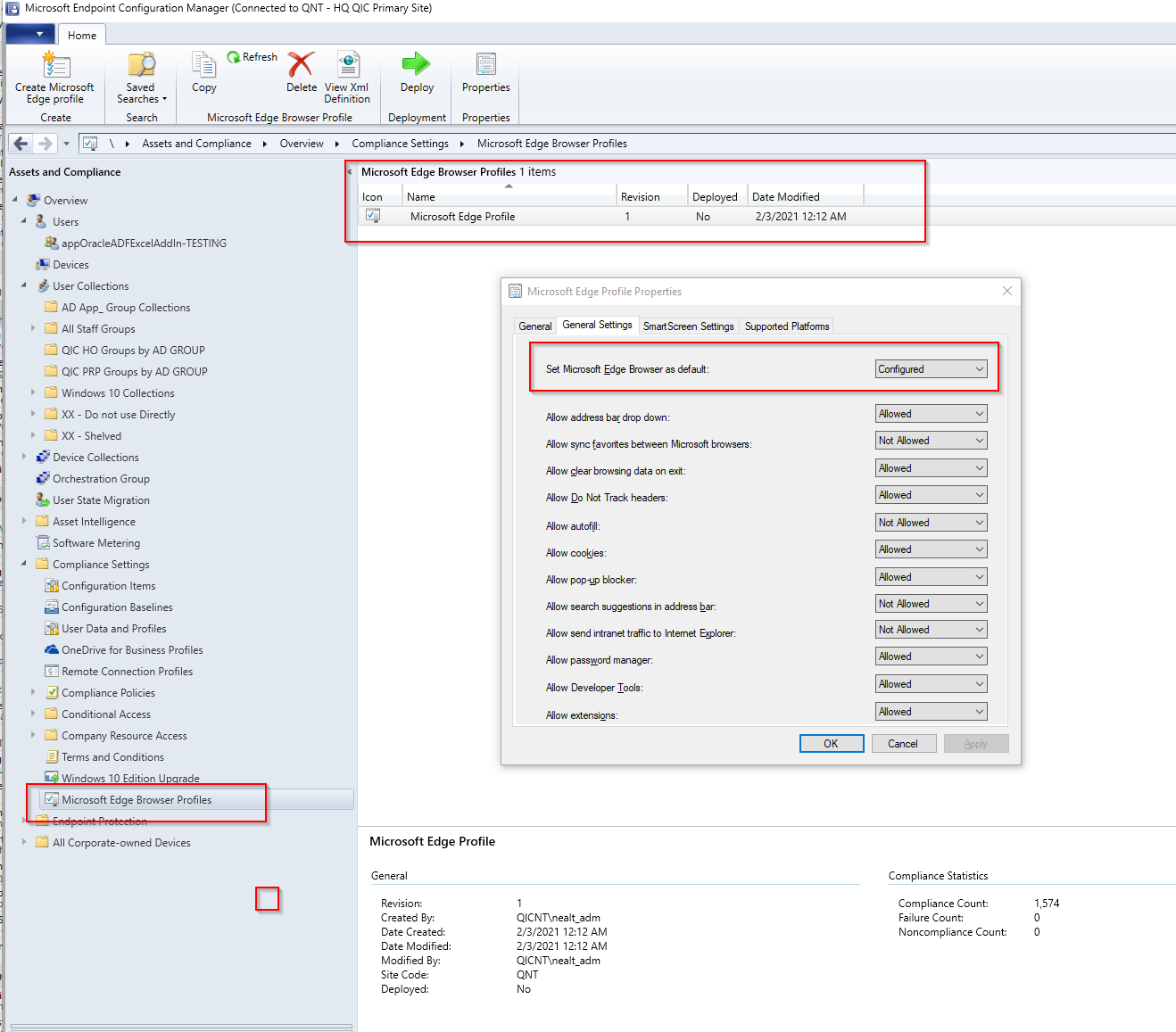Click OK in the profile properties dialog
This screenshot has width=1176, height=1032.
point(831,743)
